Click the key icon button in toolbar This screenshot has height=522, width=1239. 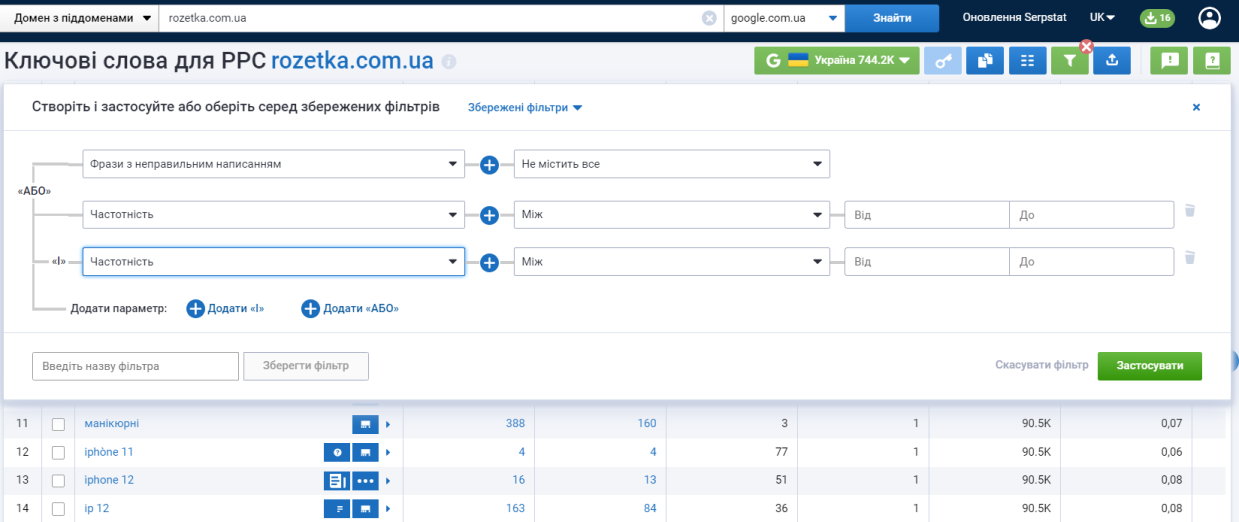coord(943,61)
